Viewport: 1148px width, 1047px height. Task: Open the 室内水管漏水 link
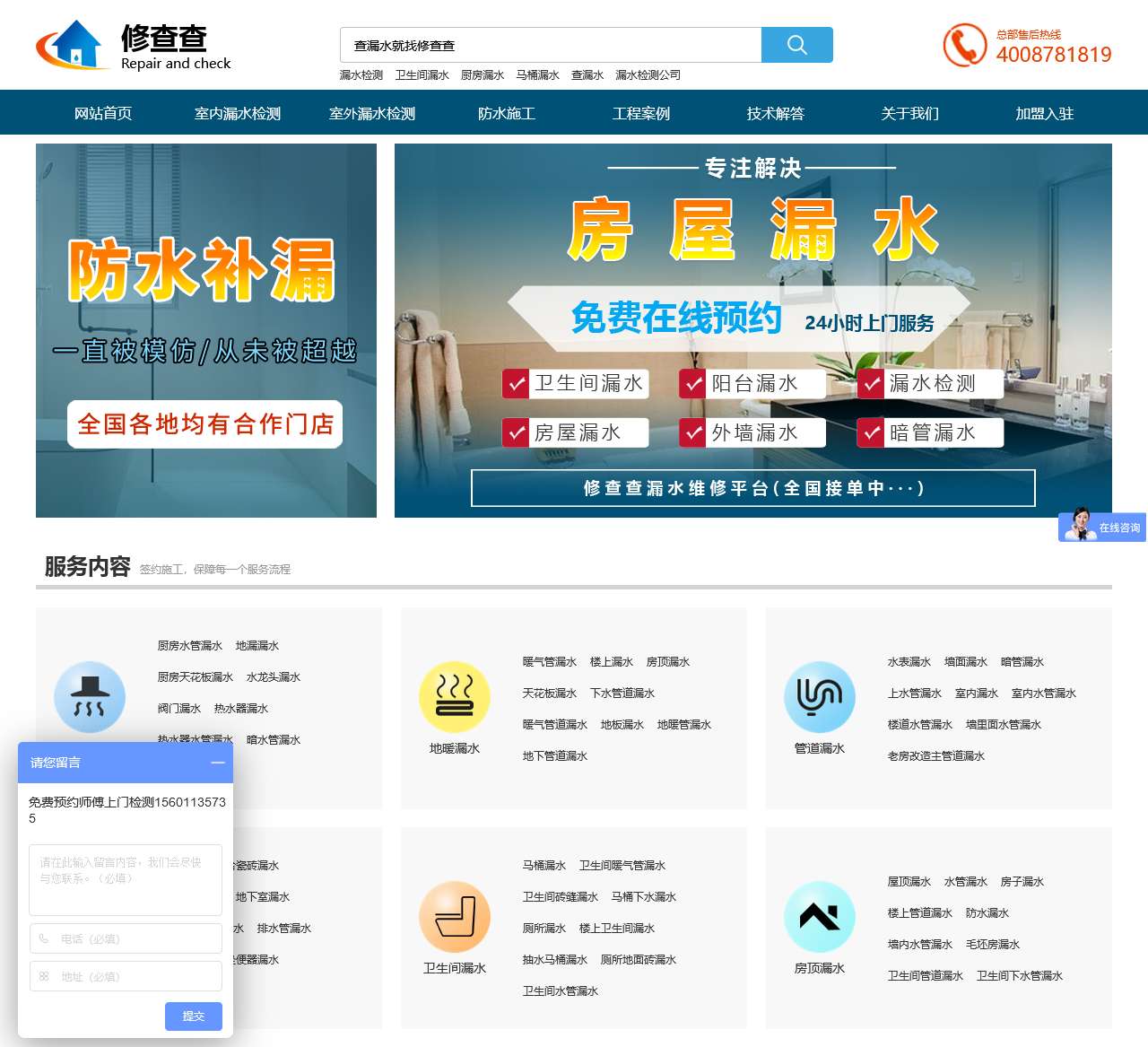(x=1044, y=694)
